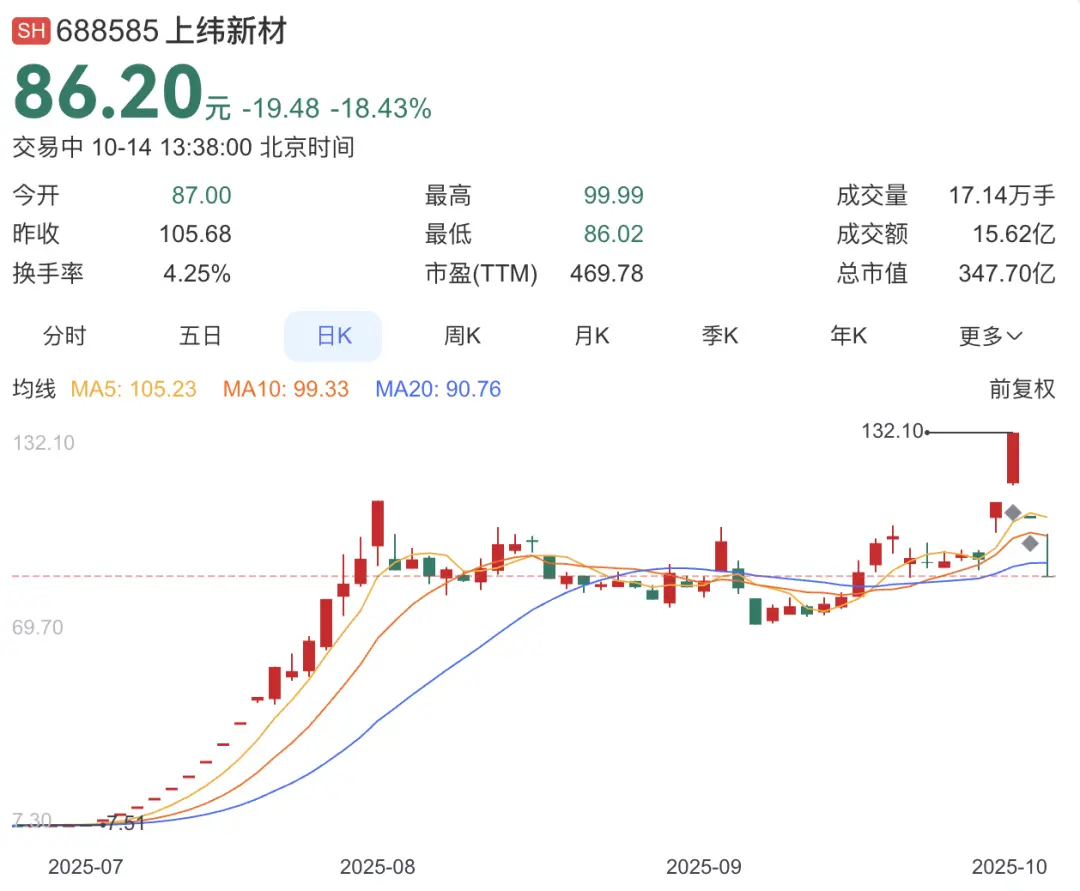Open the 更多 chart options dropdown
The width and height of the screenshot is (1080, 891).
990,337
